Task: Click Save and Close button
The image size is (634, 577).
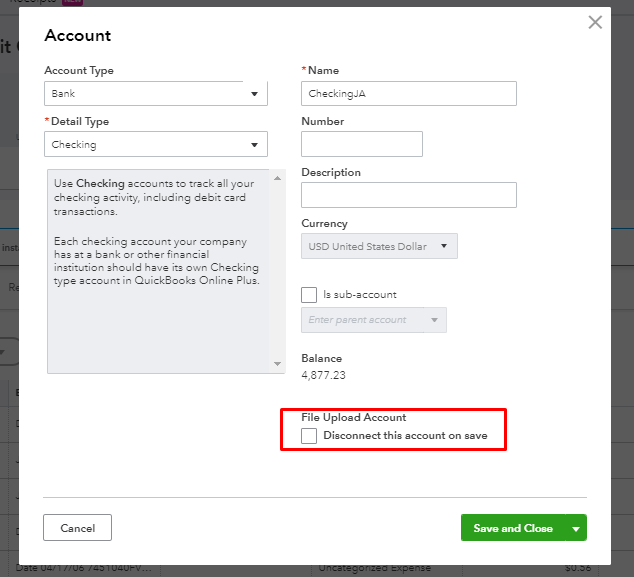Action: (513, 528)
